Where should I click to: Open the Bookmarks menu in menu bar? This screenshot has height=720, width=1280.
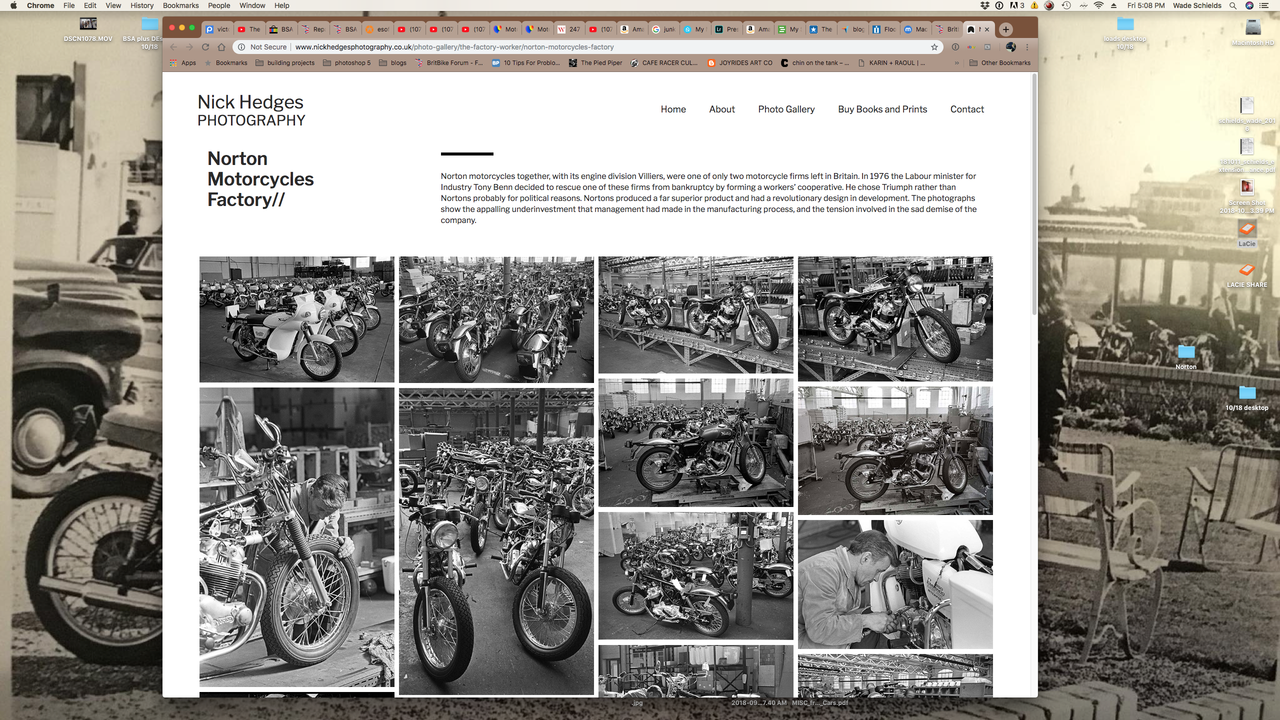(x=181, y=5)
